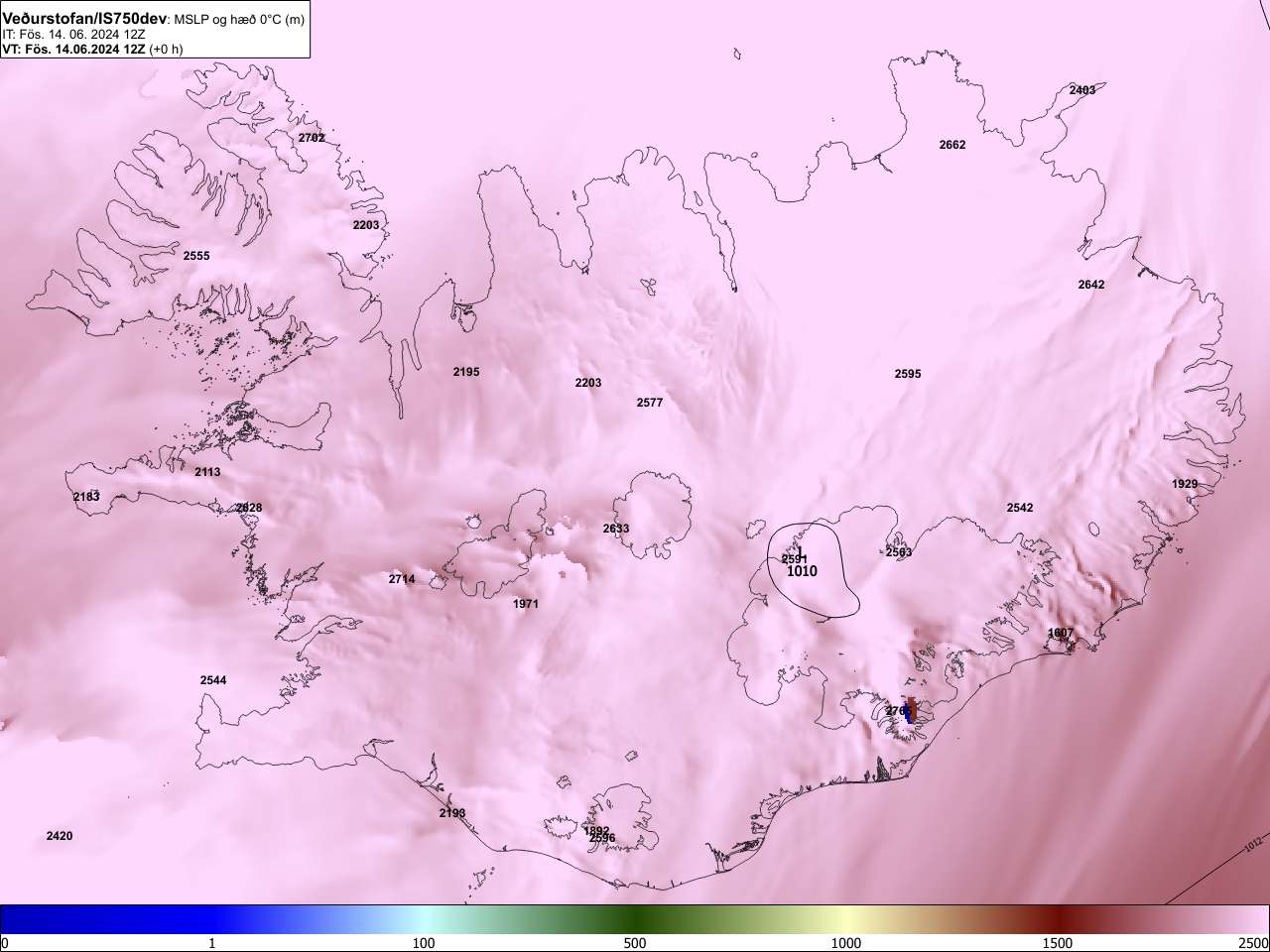
Task: Click the 1012 isobar label near the corner
Action: [x=1253, y=844]
